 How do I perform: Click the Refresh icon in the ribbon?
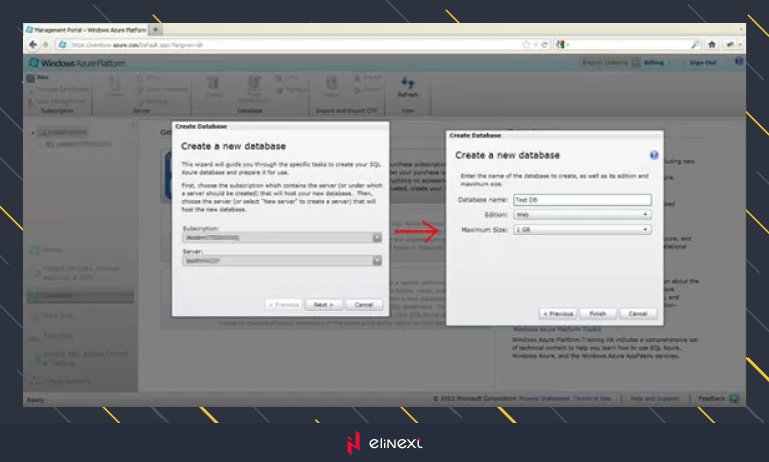point(406,87)
